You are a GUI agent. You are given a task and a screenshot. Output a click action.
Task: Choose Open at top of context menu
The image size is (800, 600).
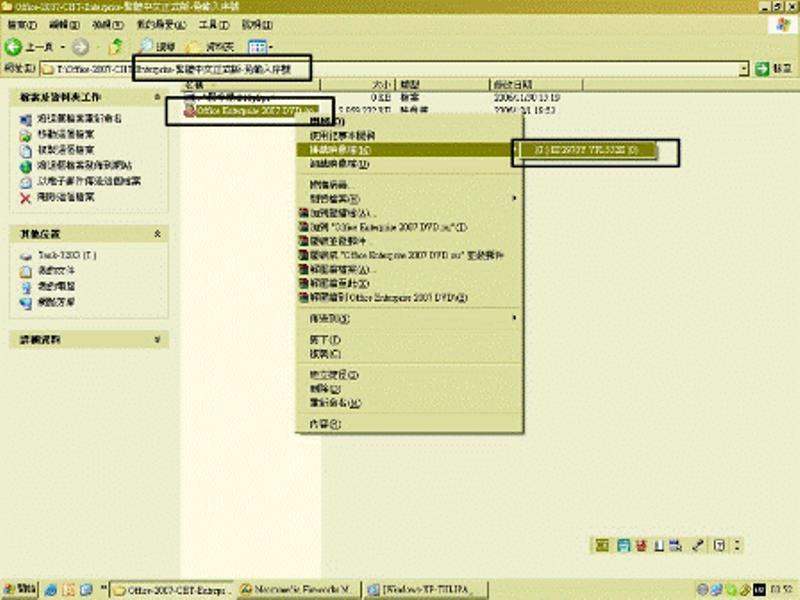click(x=410, y=121)
